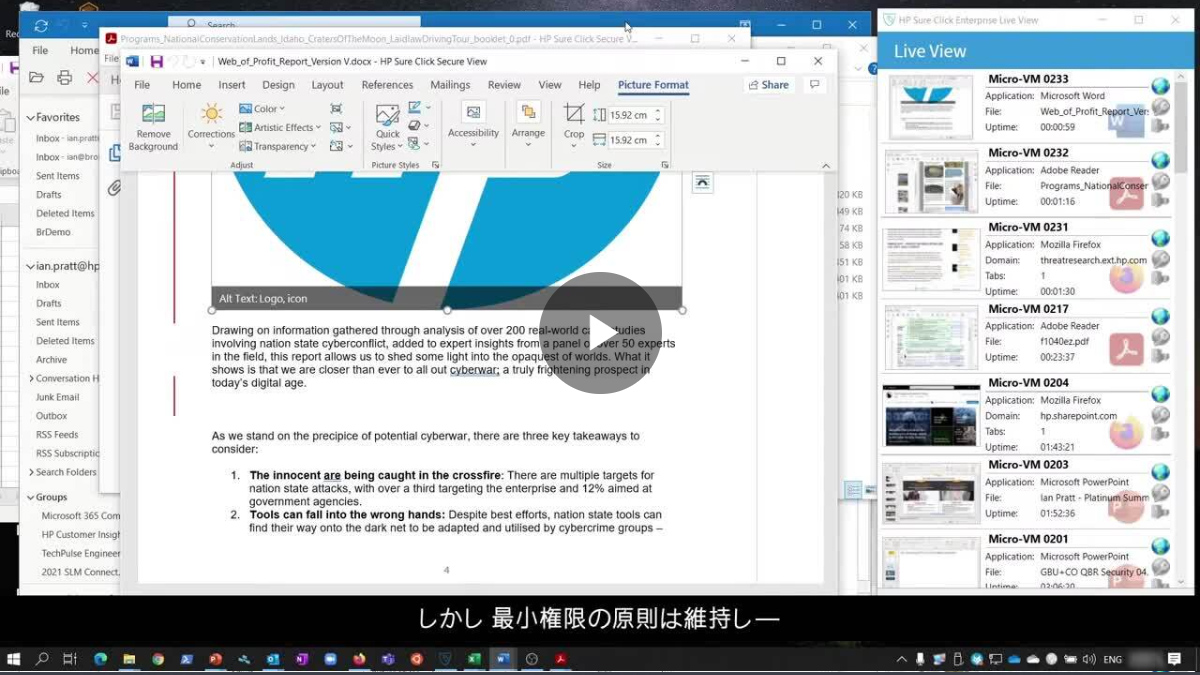
Task: Click the Picture Layout icon
Action: click(419, 144)
